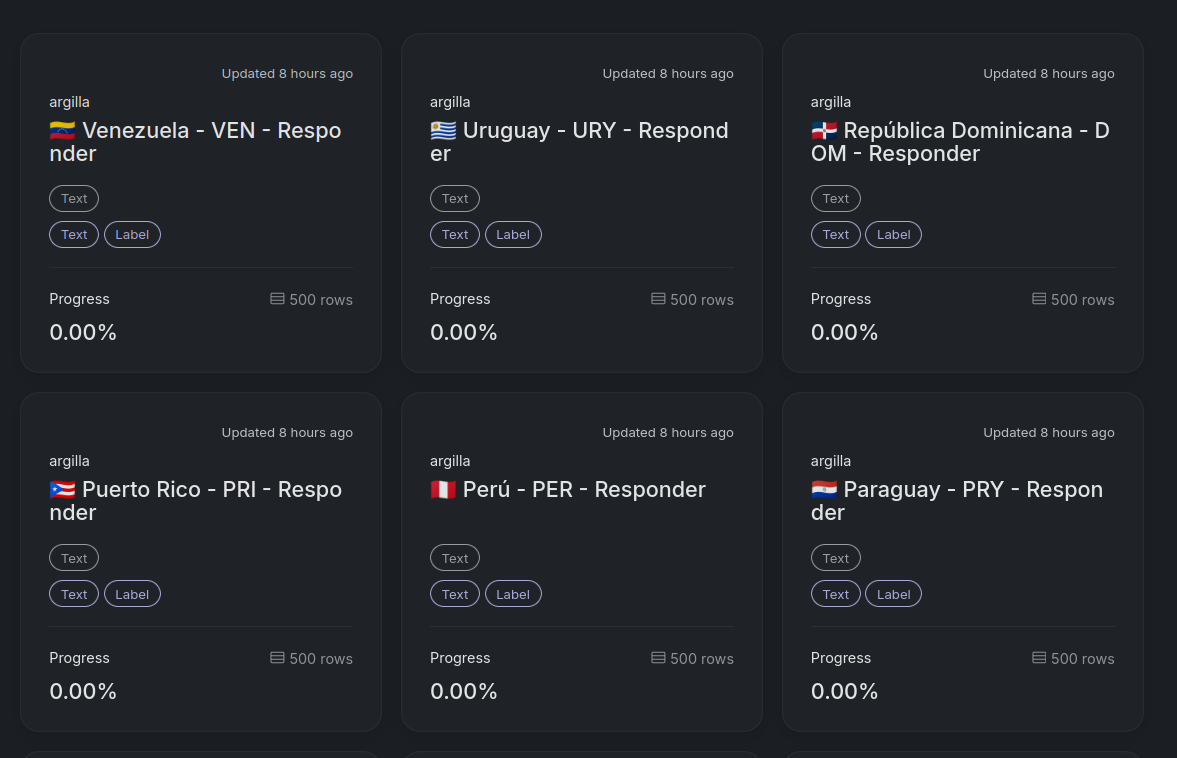The width and height of the screenshot is (1177, 758).
Task: Click the Venezuela flag icon
Action: [62, 131]
